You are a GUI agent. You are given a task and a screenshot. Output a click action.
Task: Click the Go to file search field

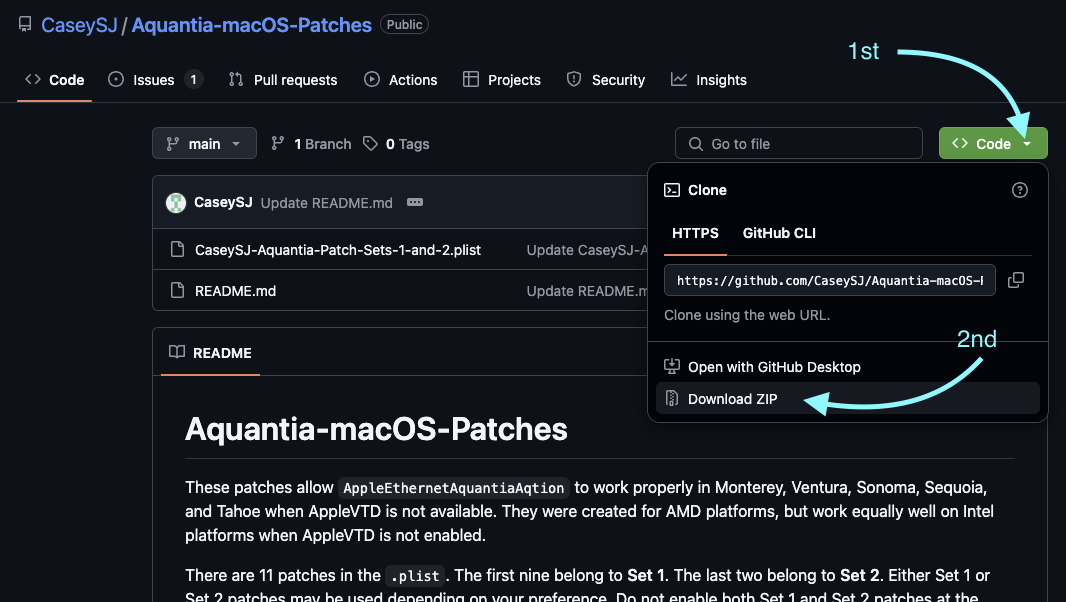pyautogui.click(x=798, y=144)
